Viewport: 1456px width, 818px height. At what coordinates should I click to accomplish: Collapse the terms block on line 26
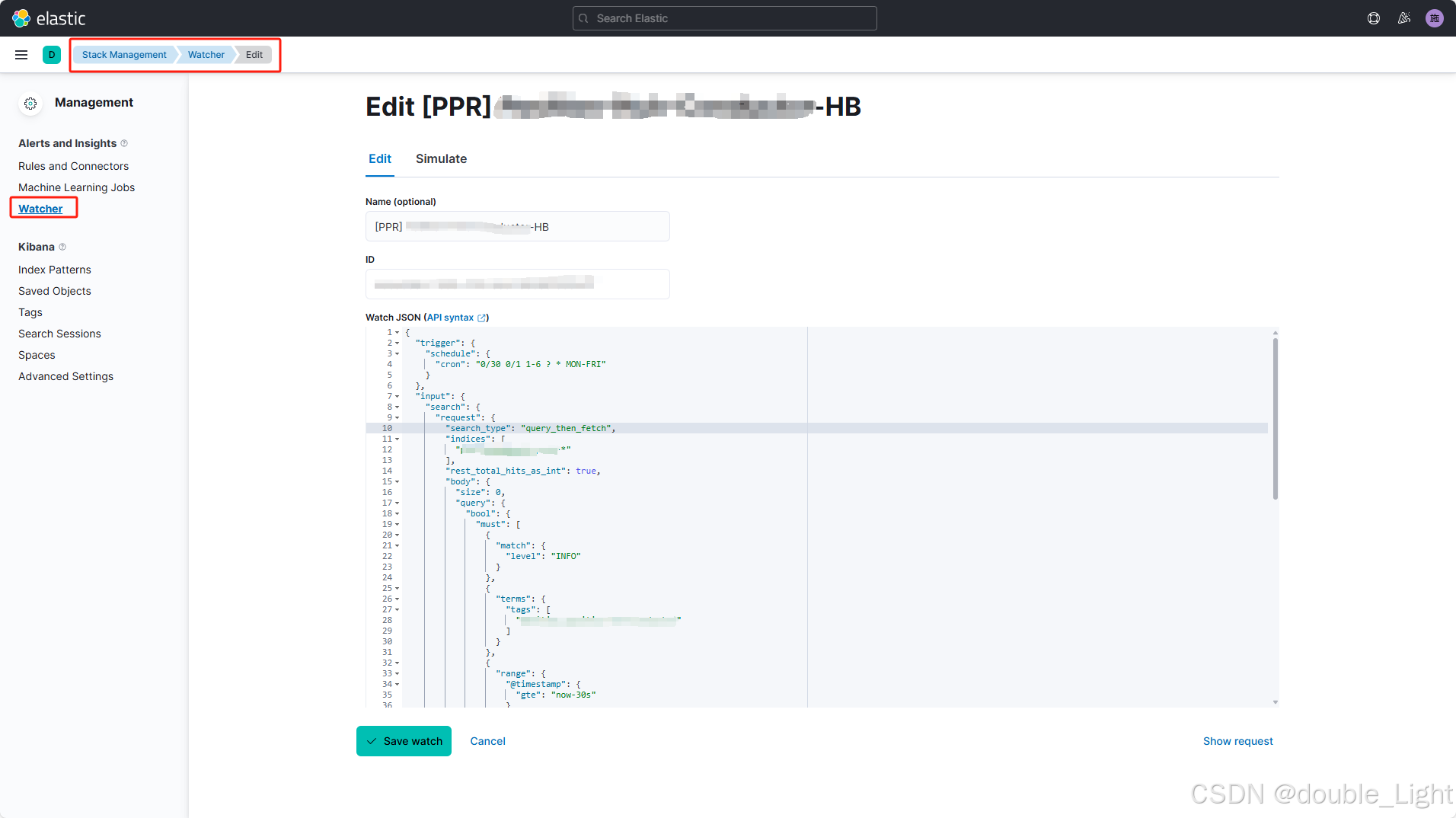pos(397,599)
